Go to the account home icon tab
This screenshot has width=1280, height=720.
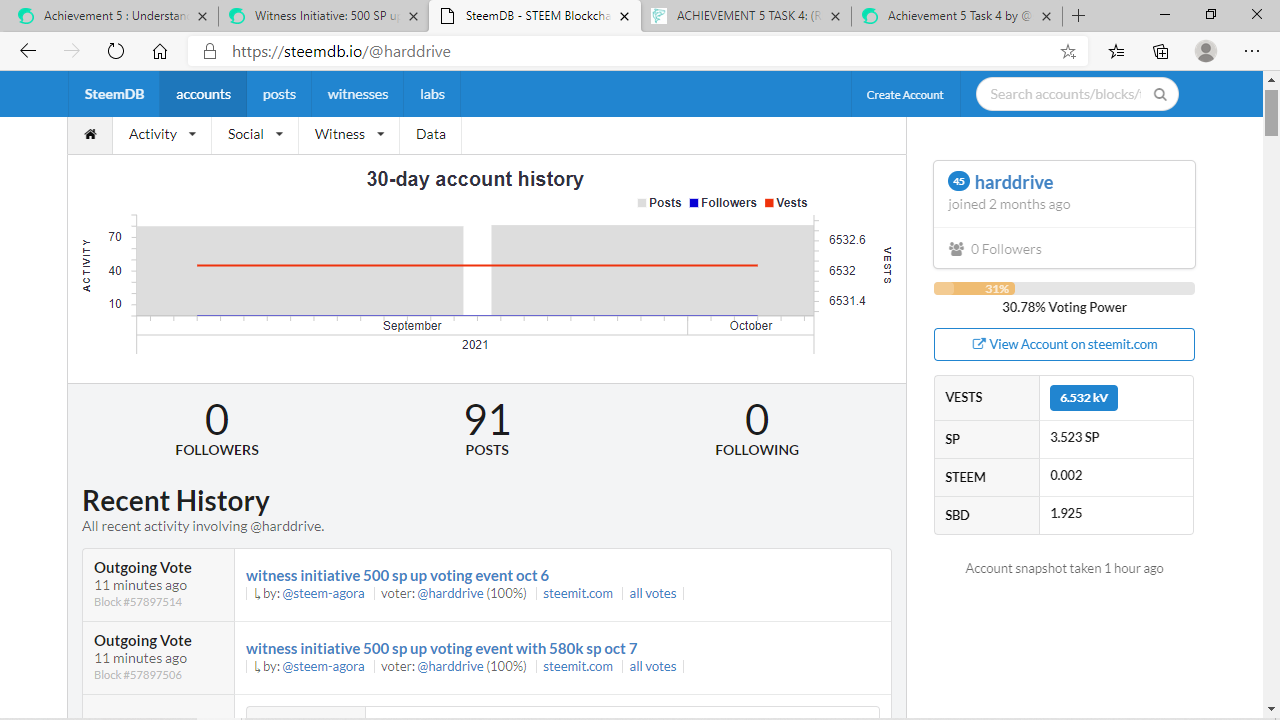(90, 134)
